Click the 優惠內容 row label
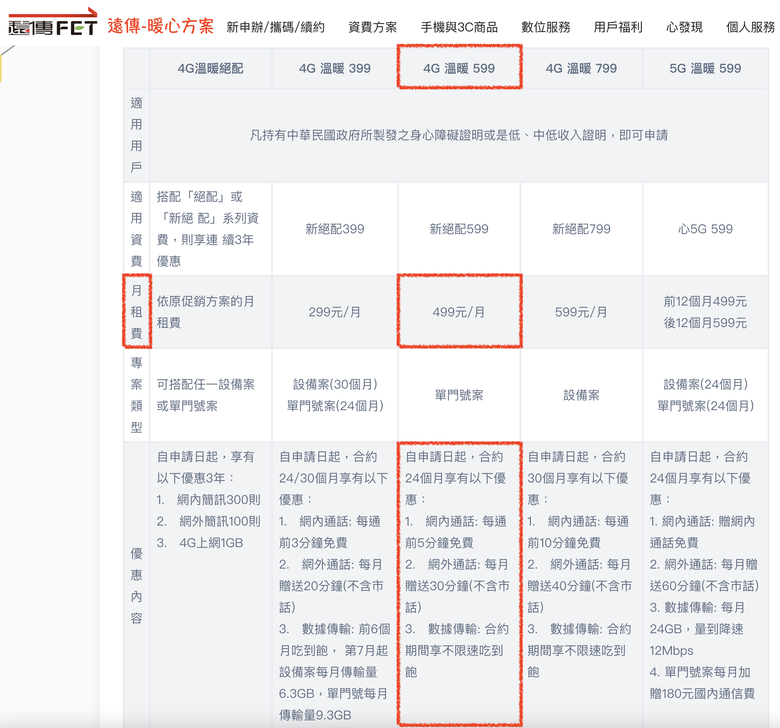The image size is (780, 728). pos(136,586)
